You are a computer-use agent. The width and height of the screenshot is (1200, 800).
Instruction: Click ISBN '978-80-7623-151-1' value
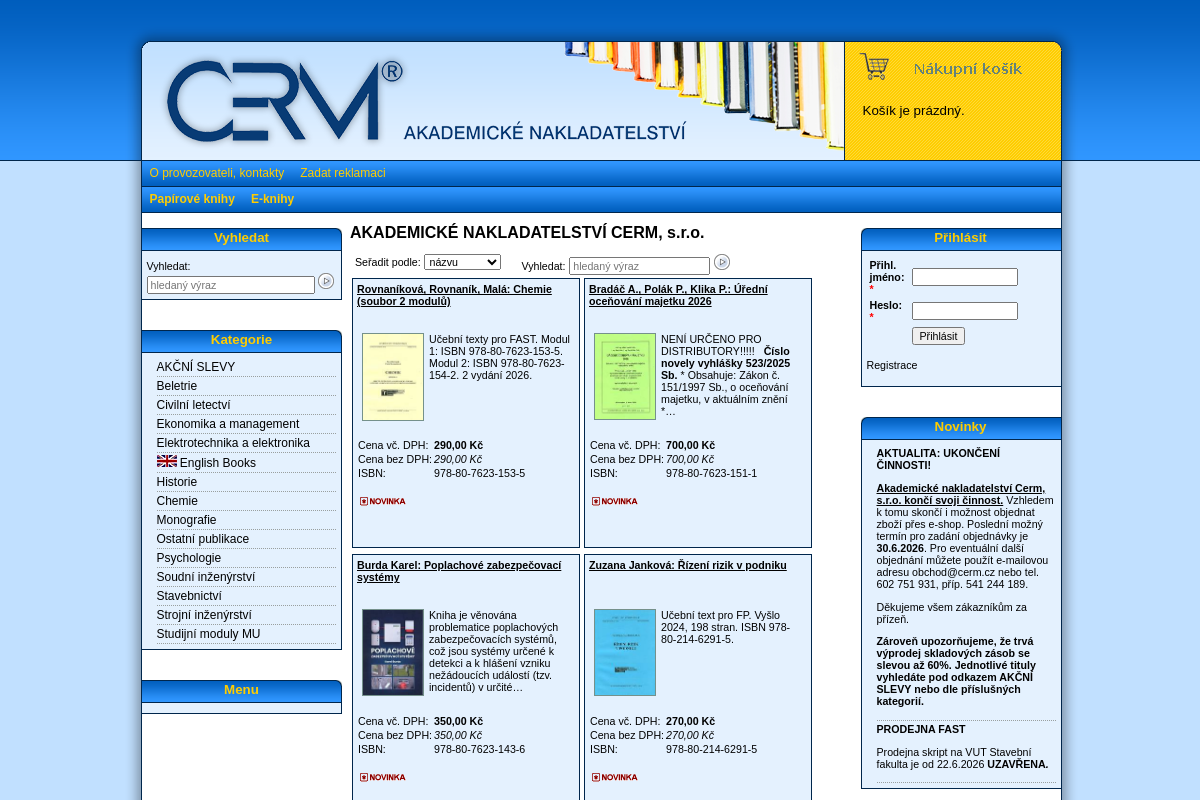point(711,473)
